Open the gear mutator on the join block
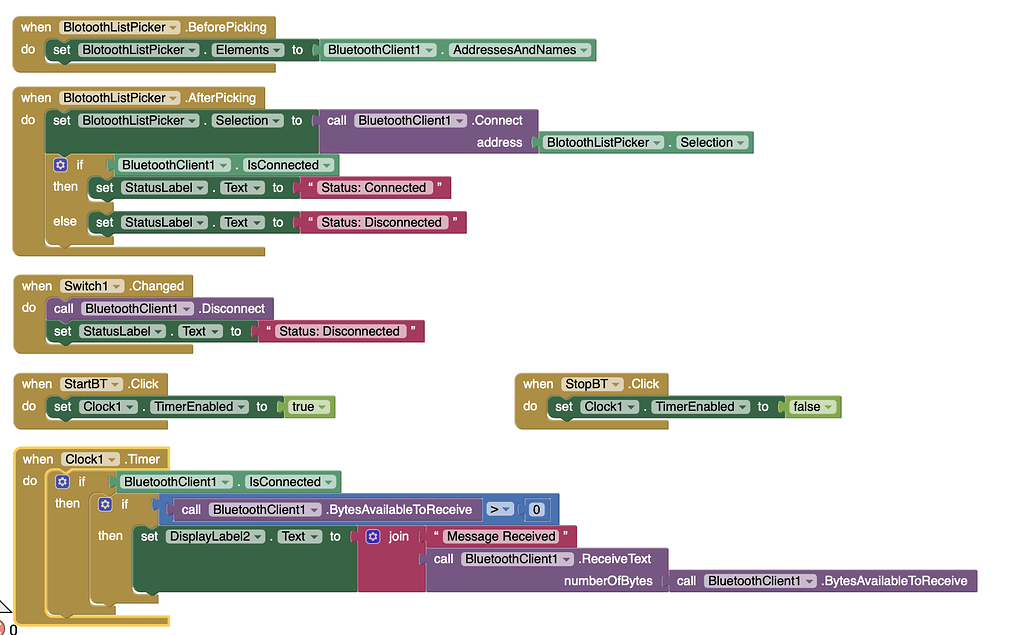The height and width of the screenshot is (635, 1024). point(373,537)
